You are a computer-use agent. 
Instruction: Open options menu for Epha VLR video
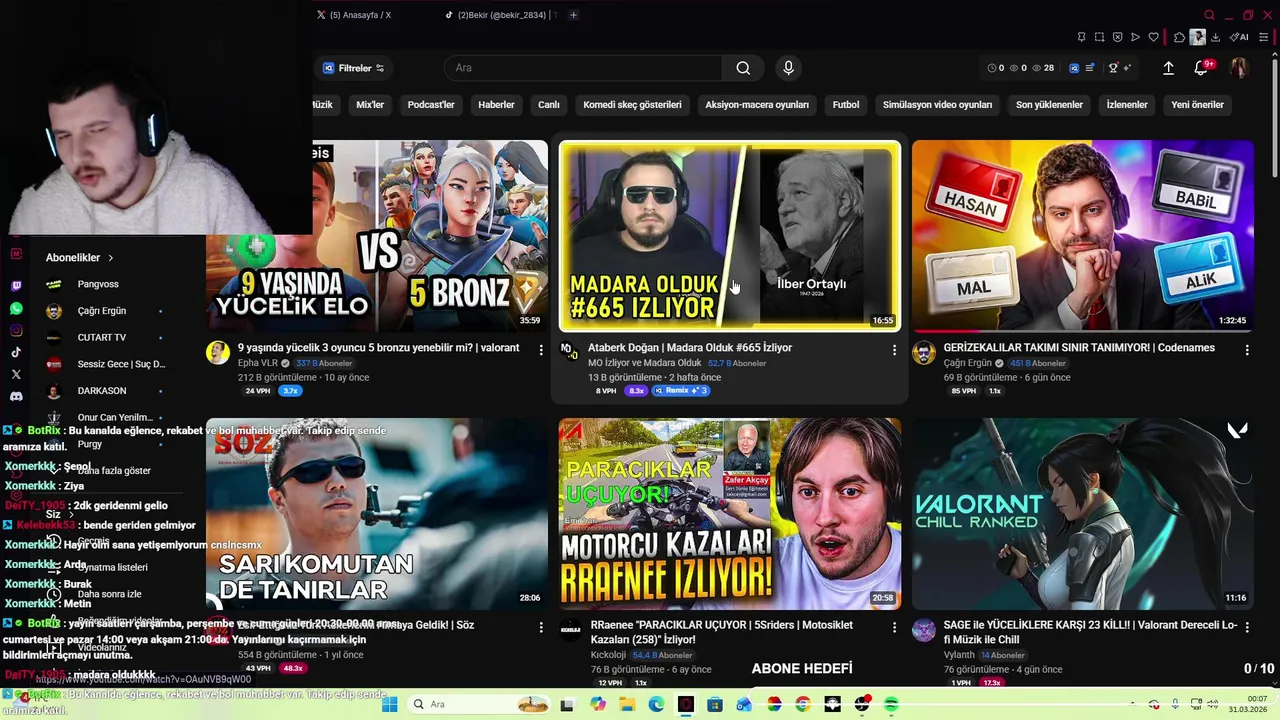[541, 350]
